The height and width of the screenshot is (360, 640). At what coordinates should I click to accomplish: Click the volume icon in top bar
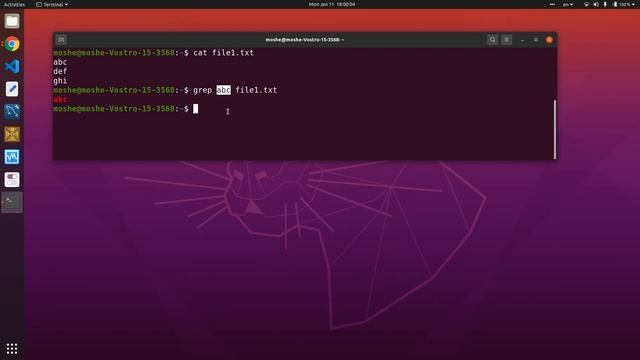596,4
